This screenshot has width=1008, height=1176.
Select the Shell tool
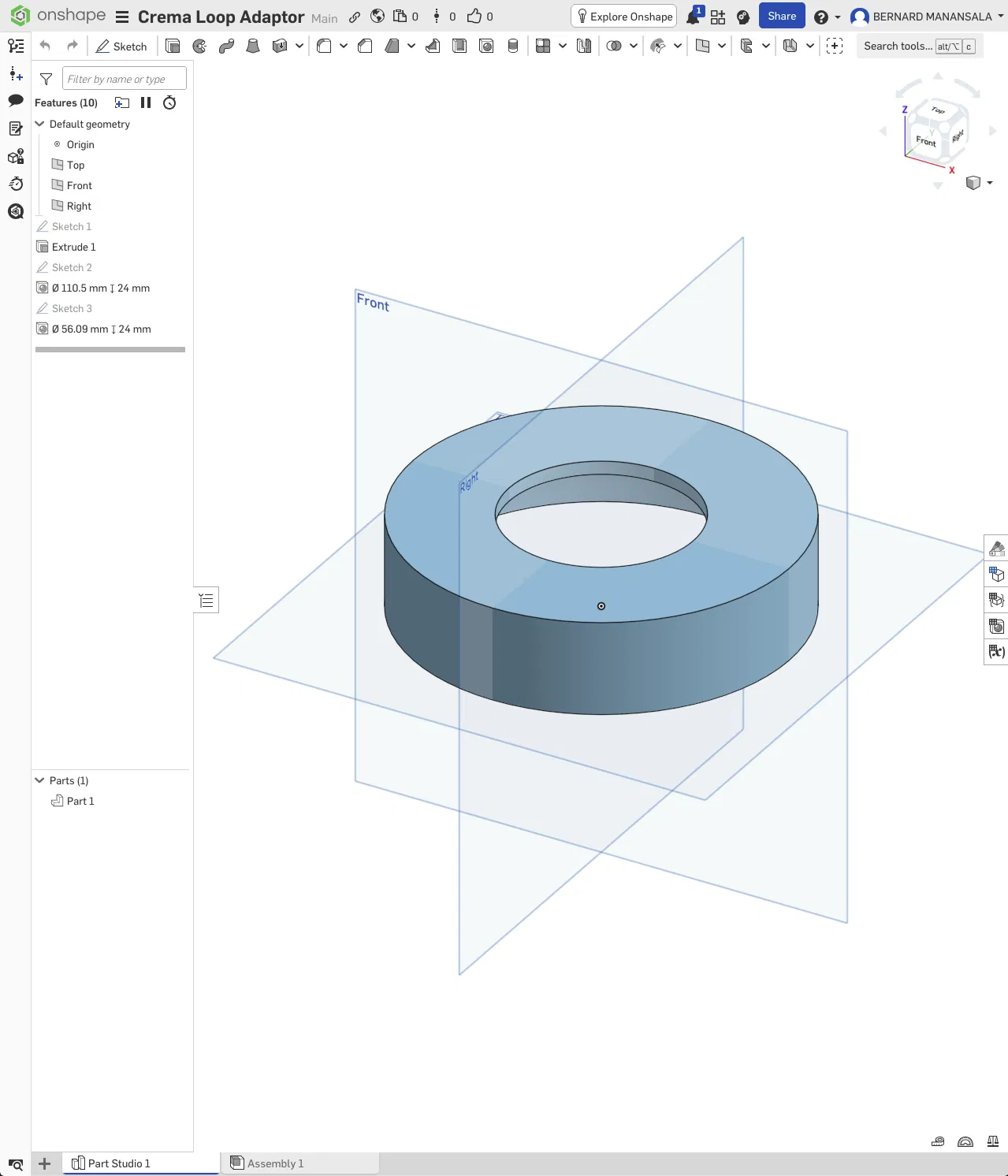pyautogui.click(x=459, y=47)
